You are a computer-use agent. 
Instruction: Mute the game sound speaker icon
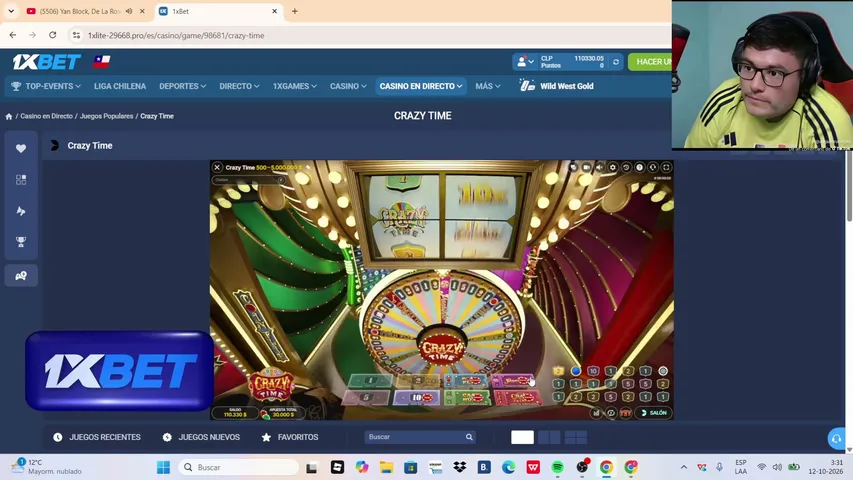coord(599,168)
